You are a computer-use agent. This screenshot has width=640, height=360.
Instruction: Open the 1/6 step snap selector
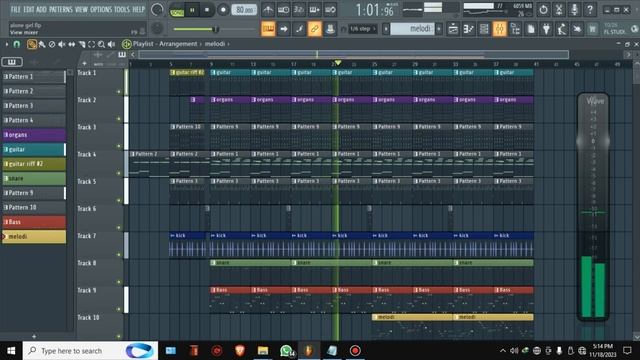coord(363,29)
